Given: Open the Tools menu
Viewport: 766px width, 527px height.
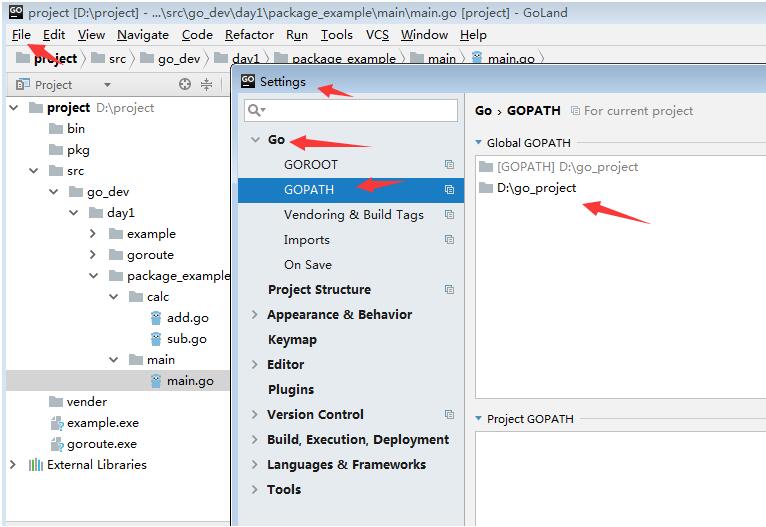Looking at the screenshot, I should tap(337, 35).
